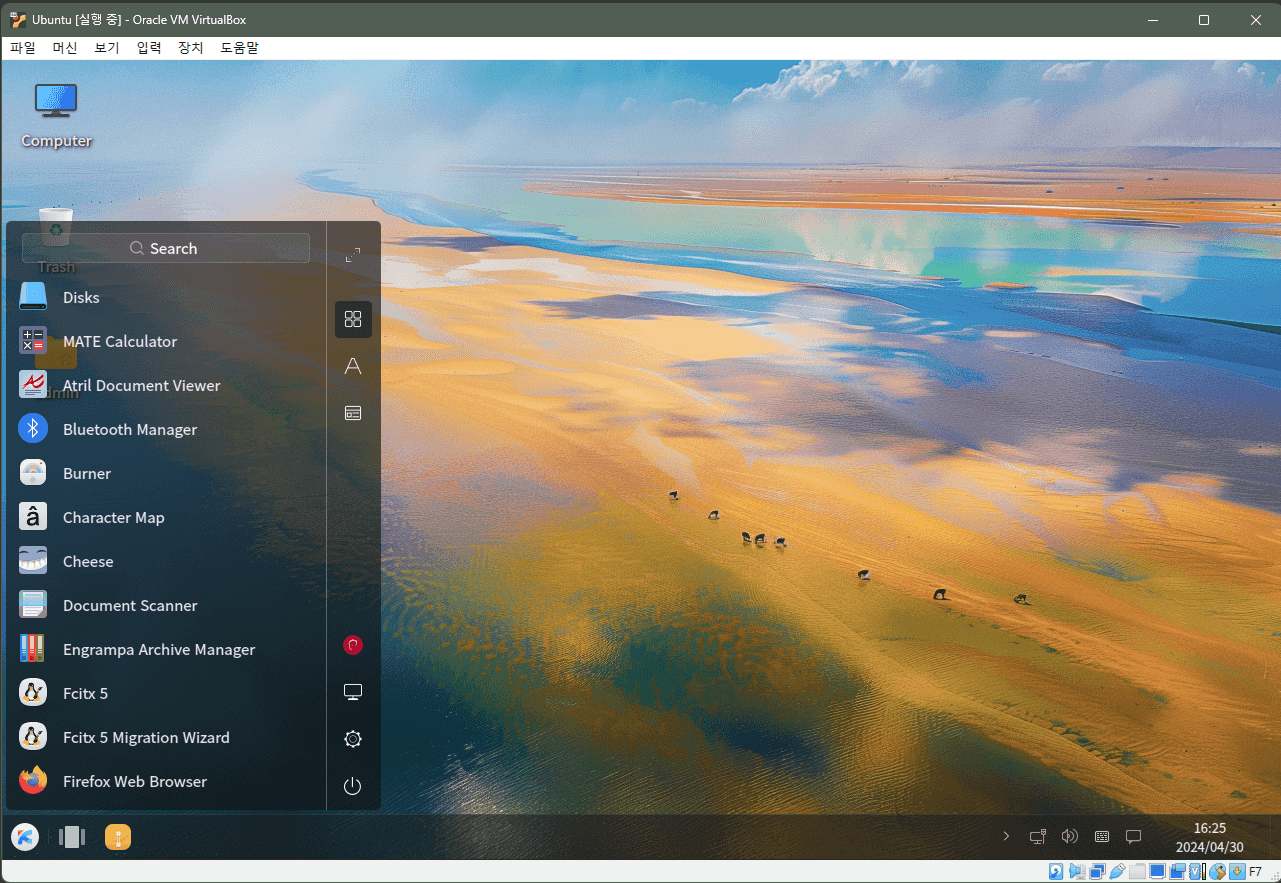Switch to category app view
The image size is (1281, 883).
353,412
